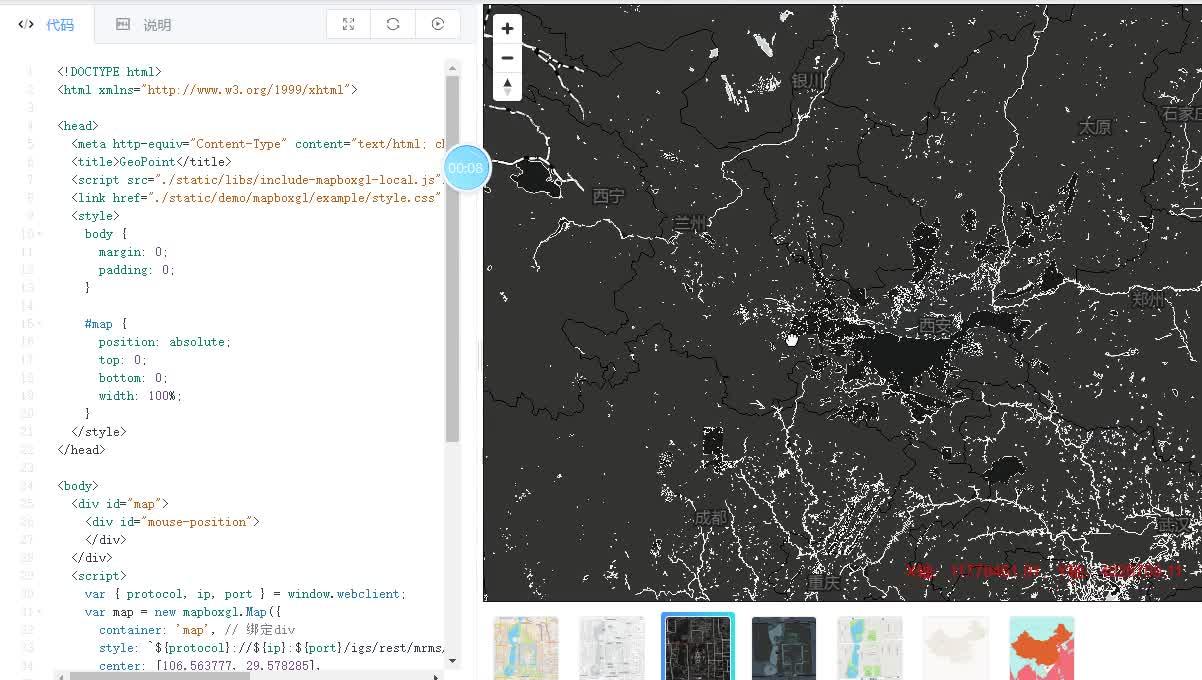Click the refresh code icon in the toolbar
The height and width of the screenshot is (680, 1202).
[x=392, y=24]
